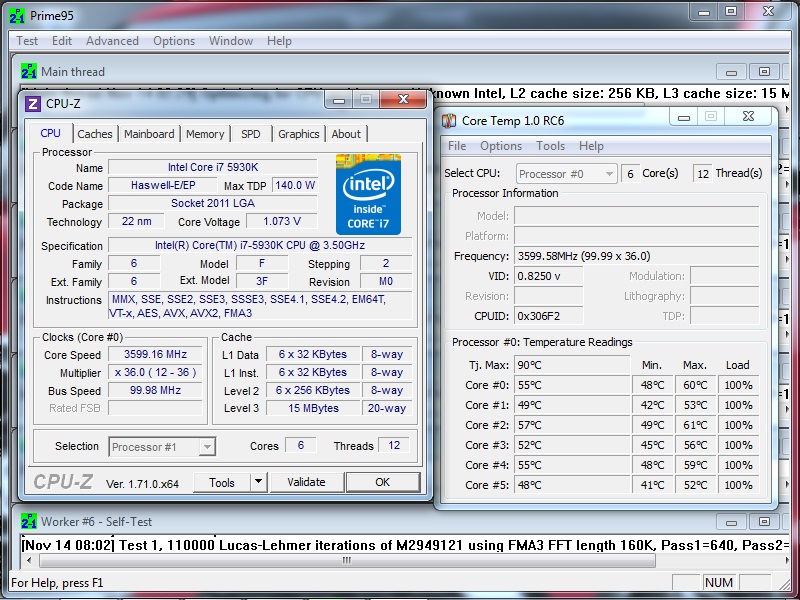Click the Main thread window icon
Screen dimensions: 800x600
point(29,71)
